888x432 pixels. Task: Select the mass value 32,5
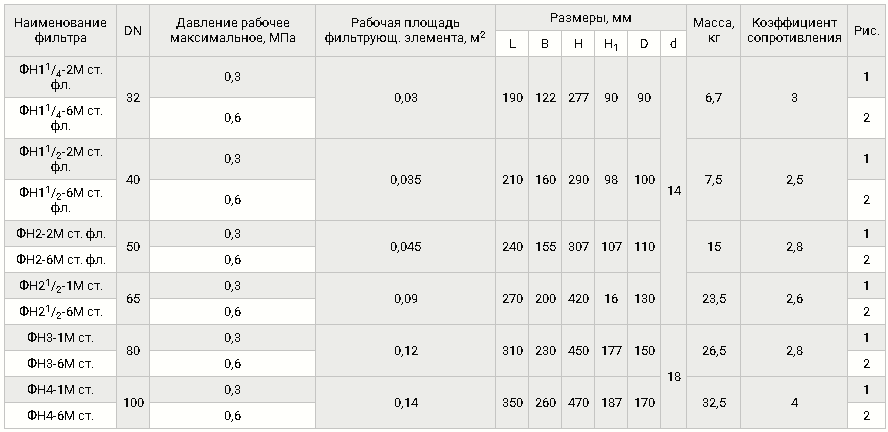coord(714,403)
